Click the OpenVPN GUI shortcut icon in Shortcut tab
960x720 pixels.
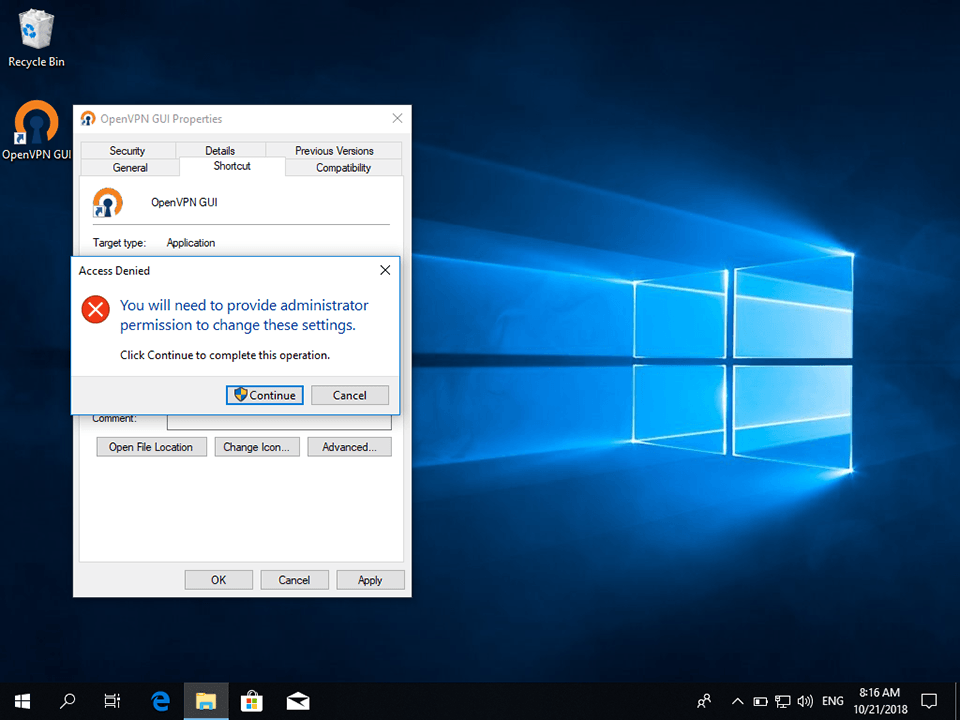tap(108, 202)
